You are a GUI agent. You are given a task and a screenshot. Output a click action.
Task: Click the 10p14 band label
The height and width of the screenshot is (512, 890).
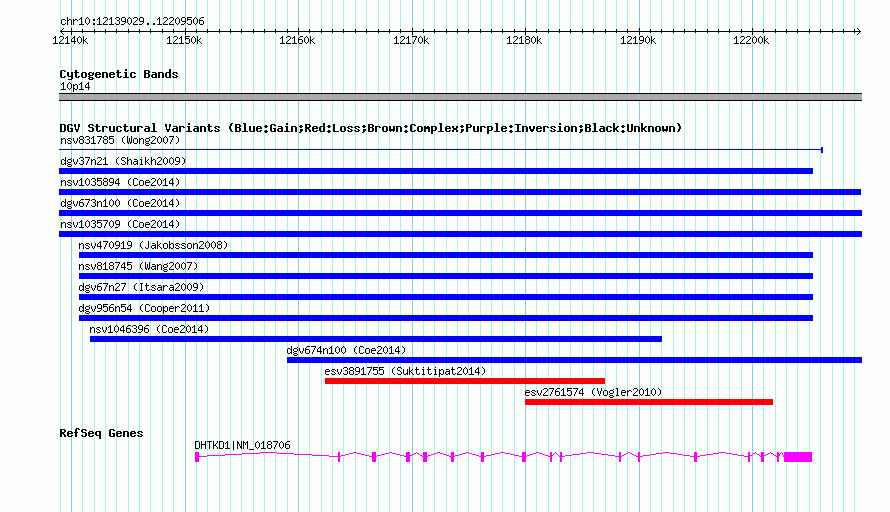pyautogui.click(x=75, y=86)
